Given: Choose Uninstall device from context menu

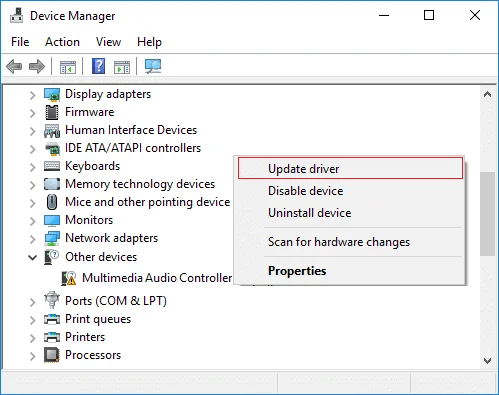Looking at the screenshot, I should (350, 213).
